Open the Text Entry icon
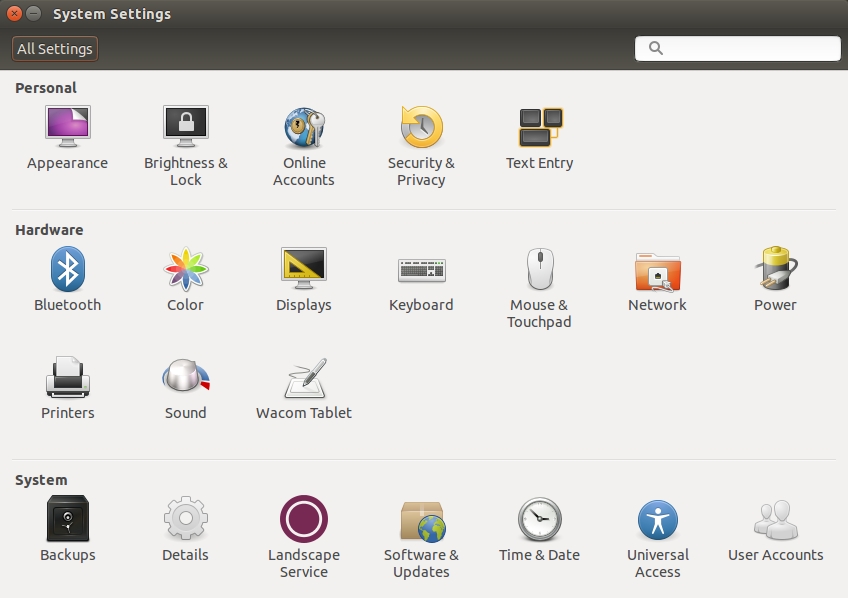848x598 pixels. pyautogui.click(x=540, y=127)
